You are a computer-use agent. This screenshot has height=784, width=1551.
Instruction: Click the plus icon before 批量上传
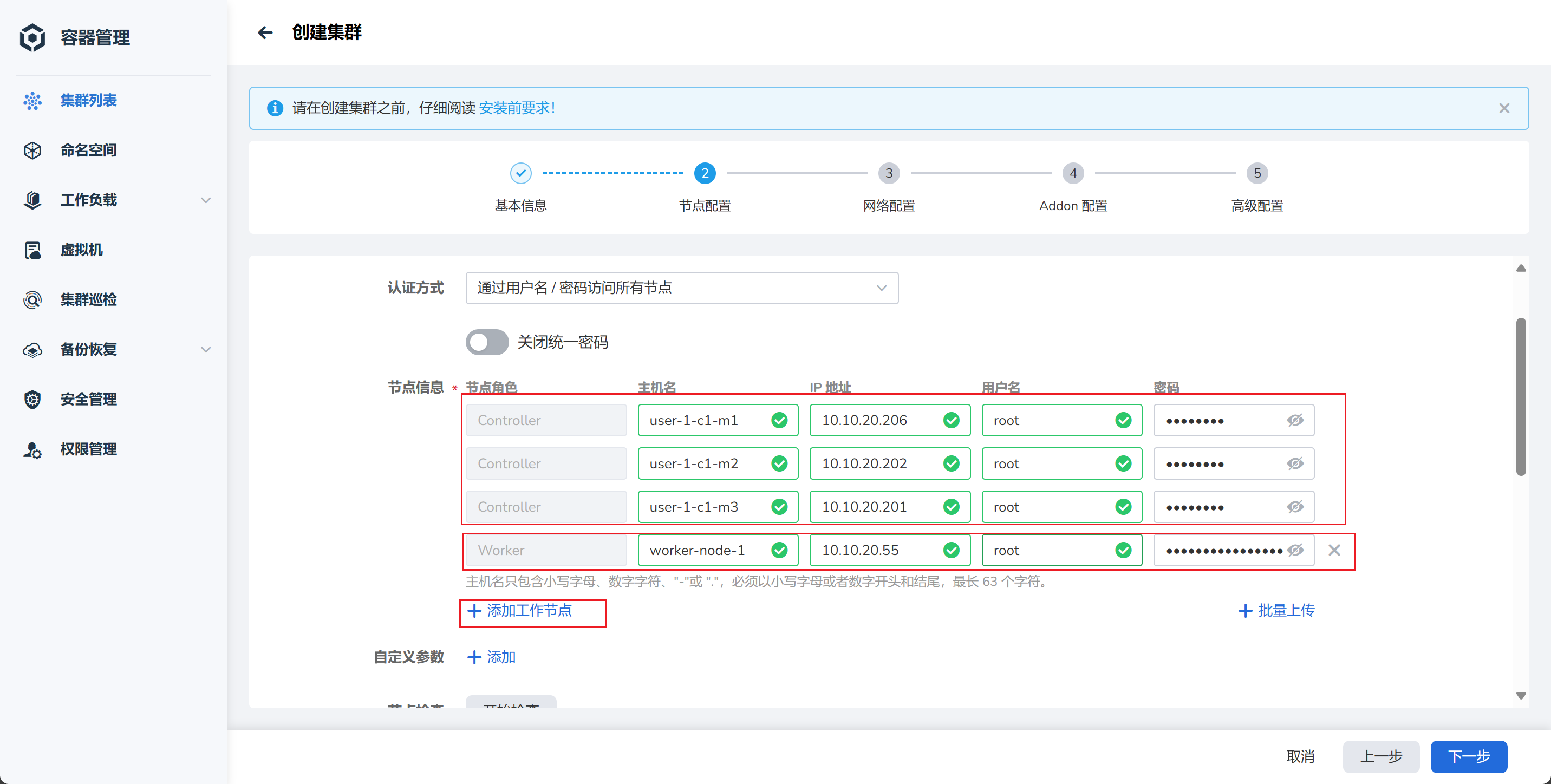point(1244,611)
